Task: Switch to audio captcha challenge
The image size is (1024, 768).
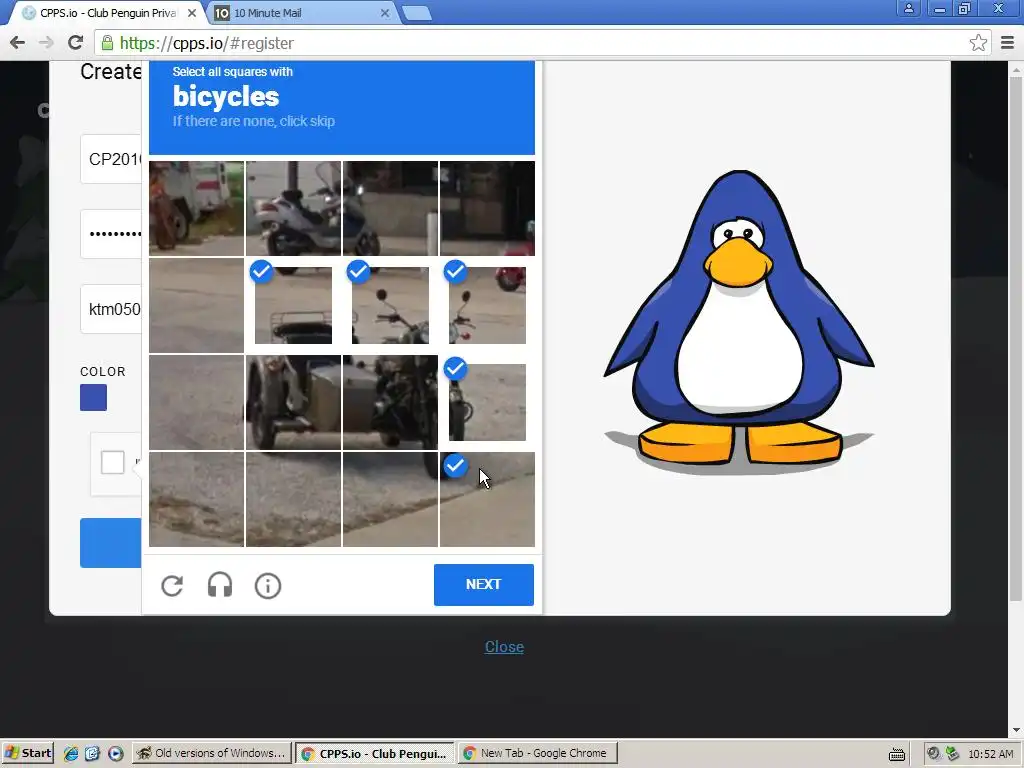Action: pyautogui.click(x=220, y=585)
